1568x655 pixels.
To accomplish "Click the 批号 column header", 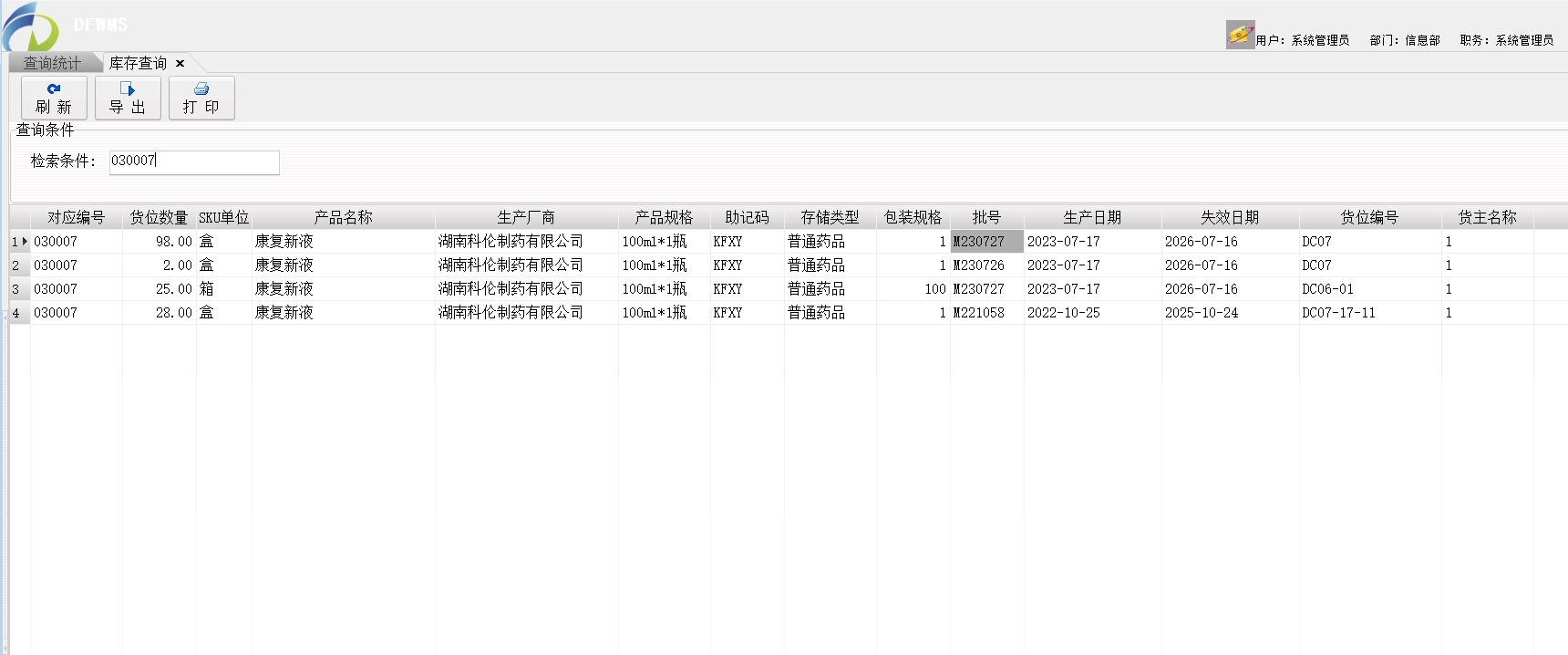I will tap(986, 217).
